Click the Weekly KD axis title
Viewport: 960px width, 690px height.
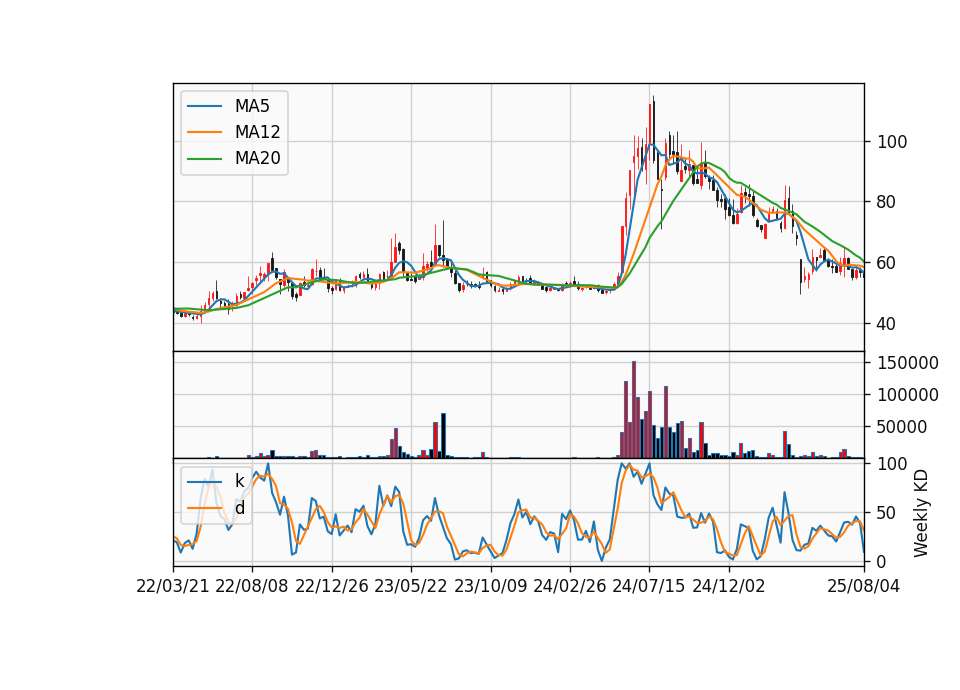pos(921,513)
